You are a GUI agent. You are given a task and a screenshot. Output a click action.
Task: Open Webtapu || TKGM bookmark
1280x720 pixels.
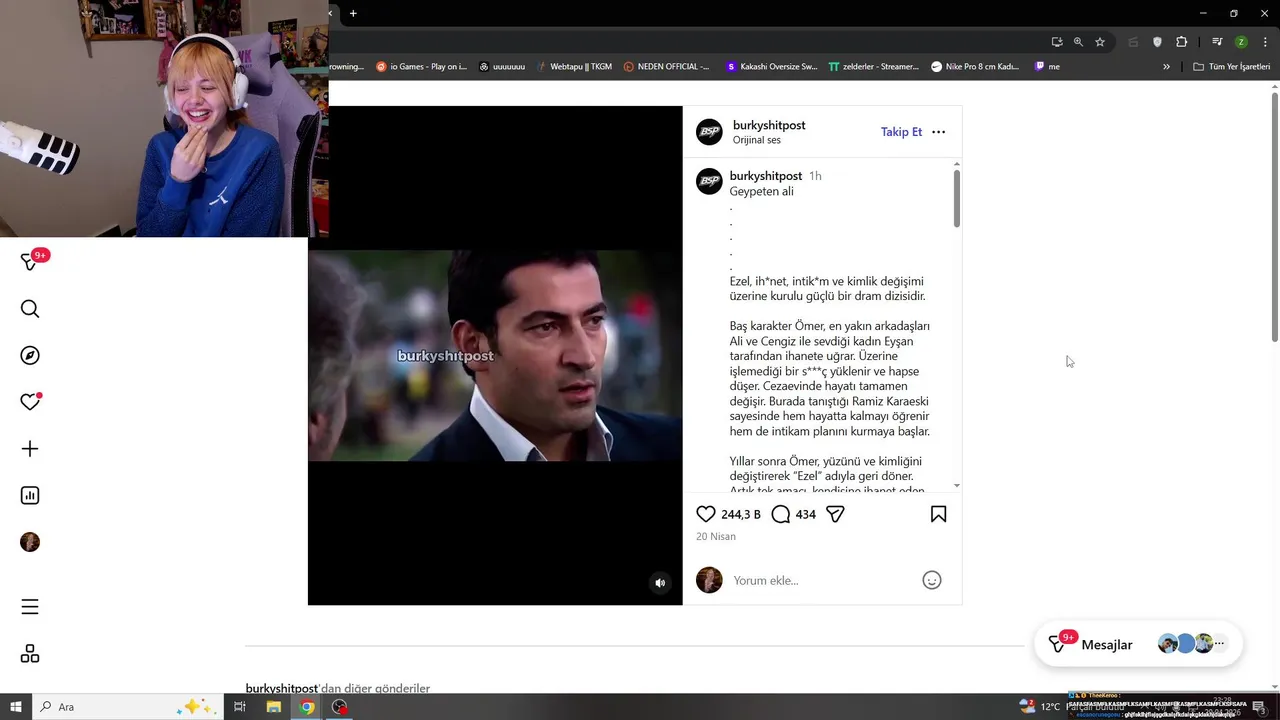tap(573, 67)
